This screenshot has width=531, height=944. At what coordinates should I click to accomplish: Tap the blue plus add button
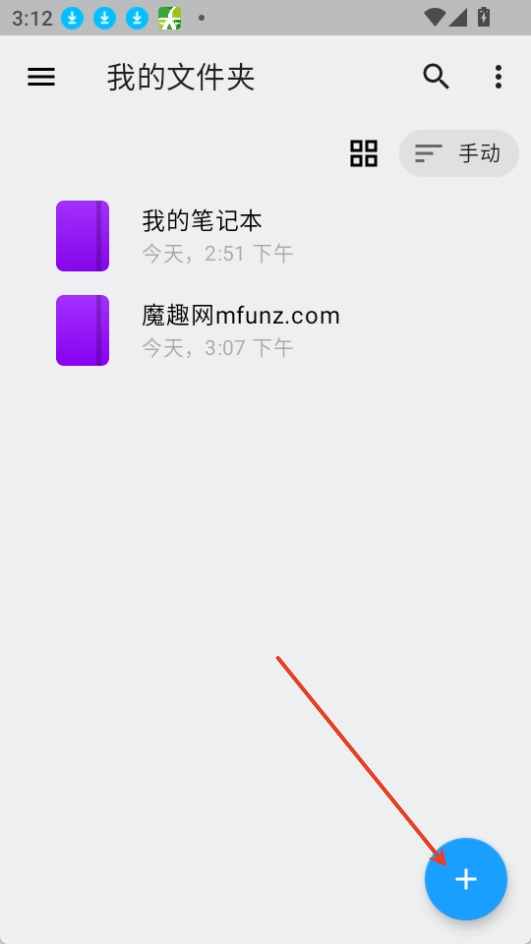466,879
